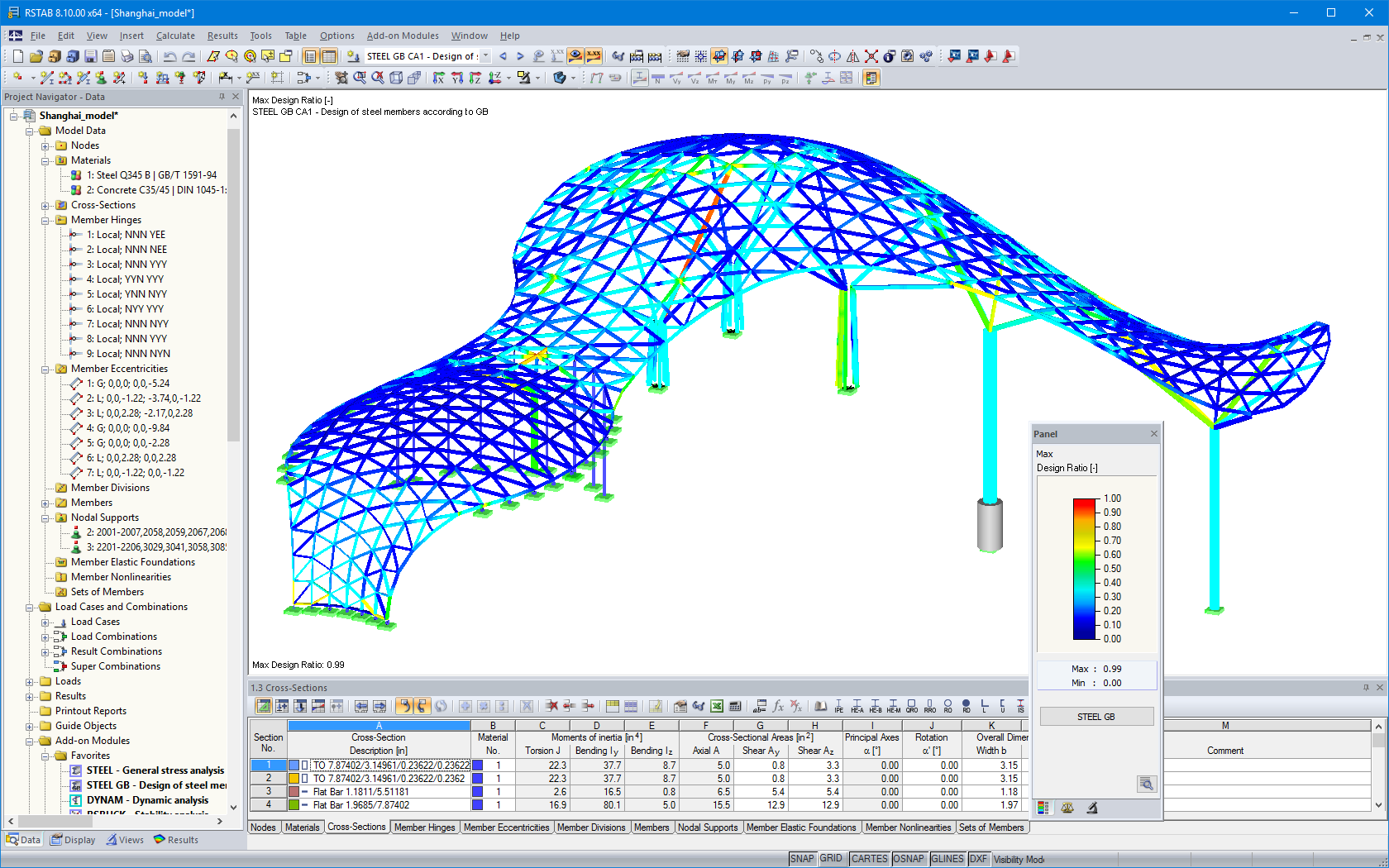Image resolution: width=1389 pixels, height=868 pixels.
Task: Toggle the SNAP option in the status bar
Action: pyautogui.click(x=802, y=859)
